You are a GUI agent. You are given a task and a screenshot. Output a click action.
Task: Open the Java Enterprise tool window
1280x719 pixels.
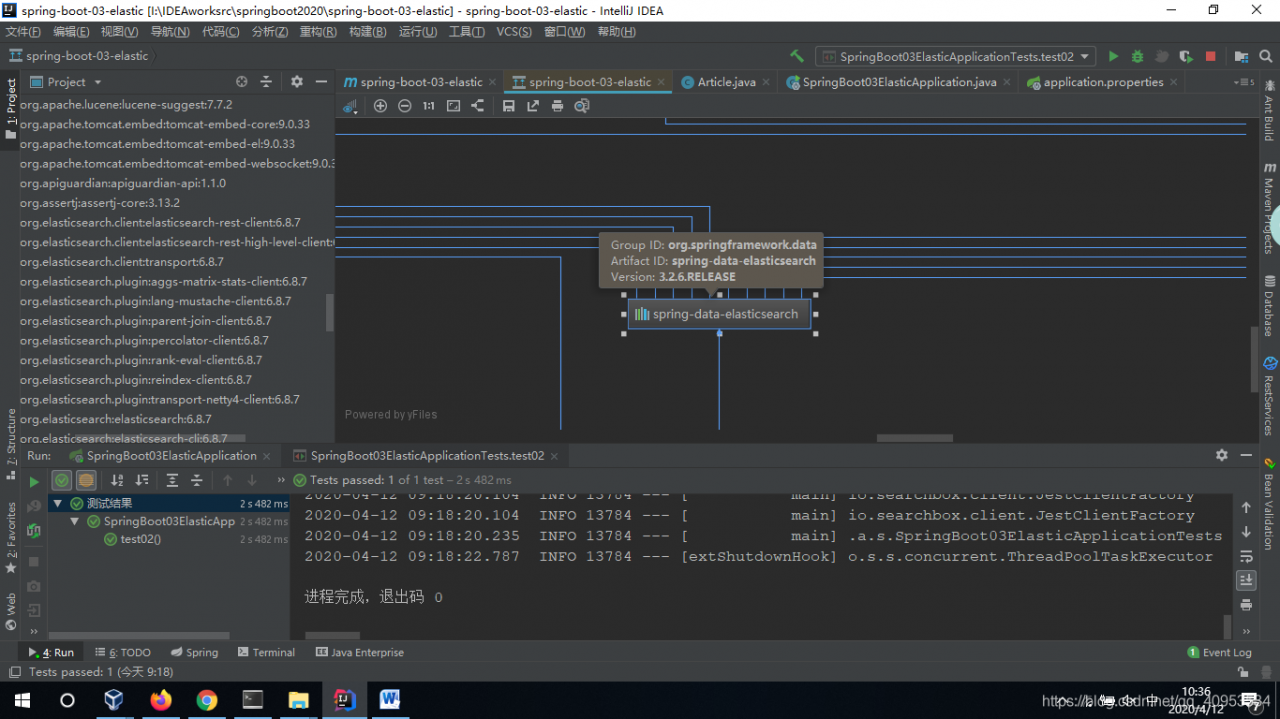click(360, 652)
